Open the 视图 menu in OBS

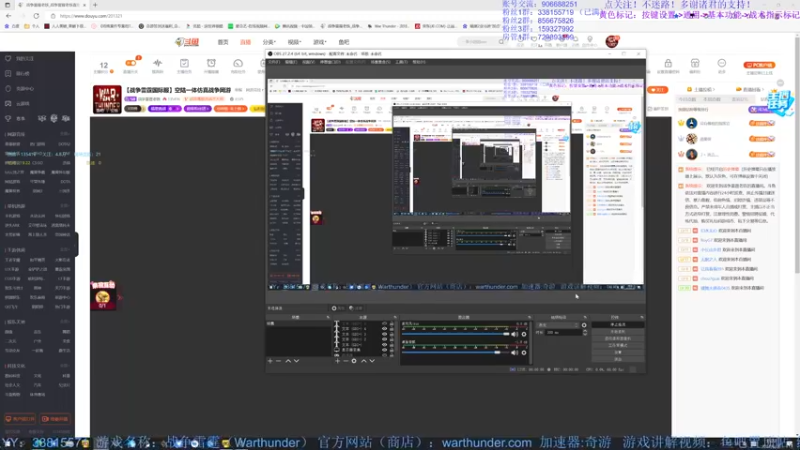pos(308,62)
